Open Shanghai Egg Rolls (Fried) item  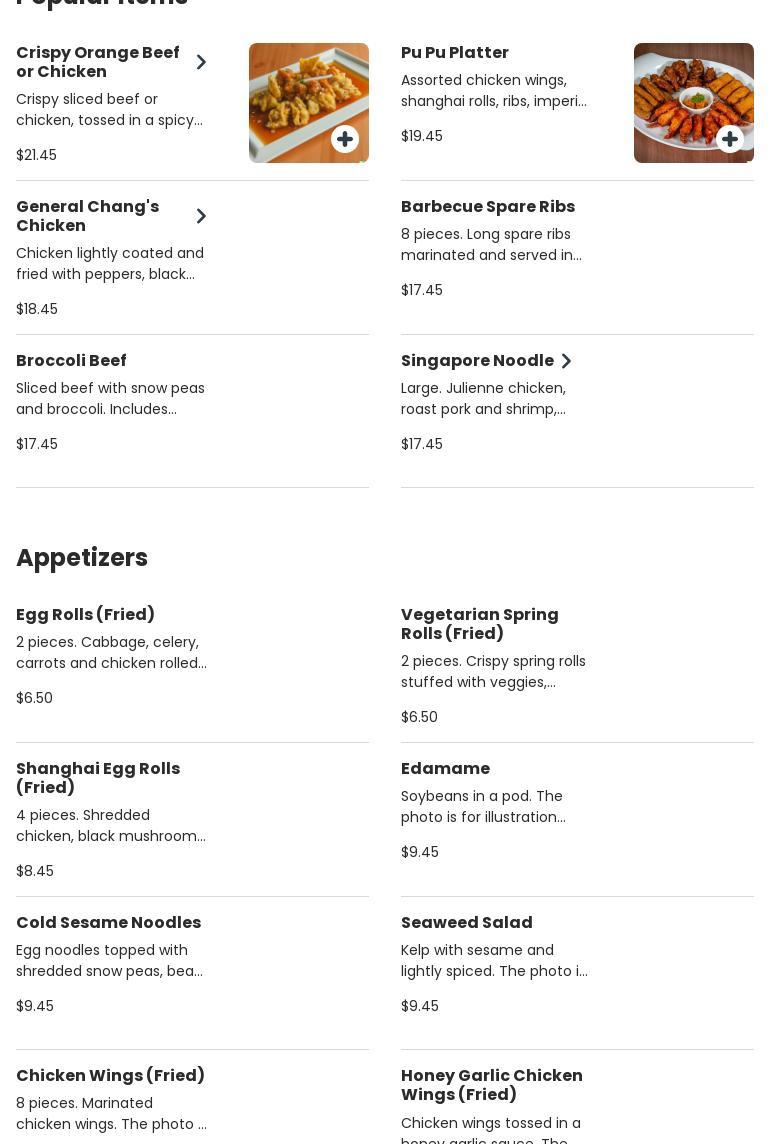(98, 778)
